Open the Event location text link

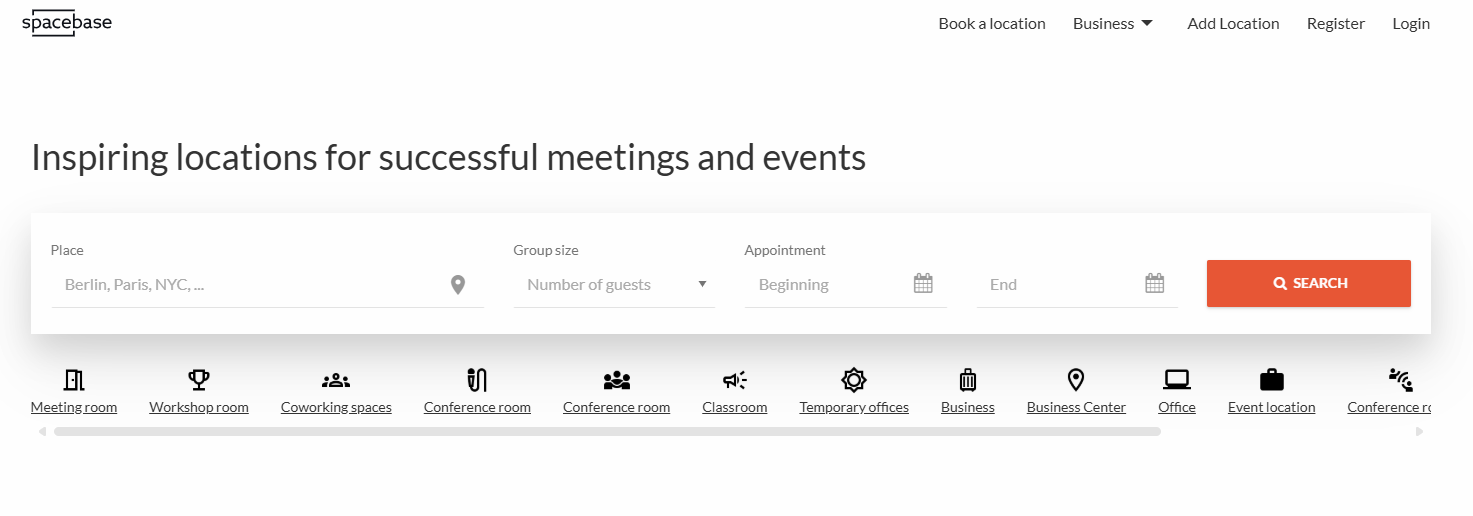1271,407
